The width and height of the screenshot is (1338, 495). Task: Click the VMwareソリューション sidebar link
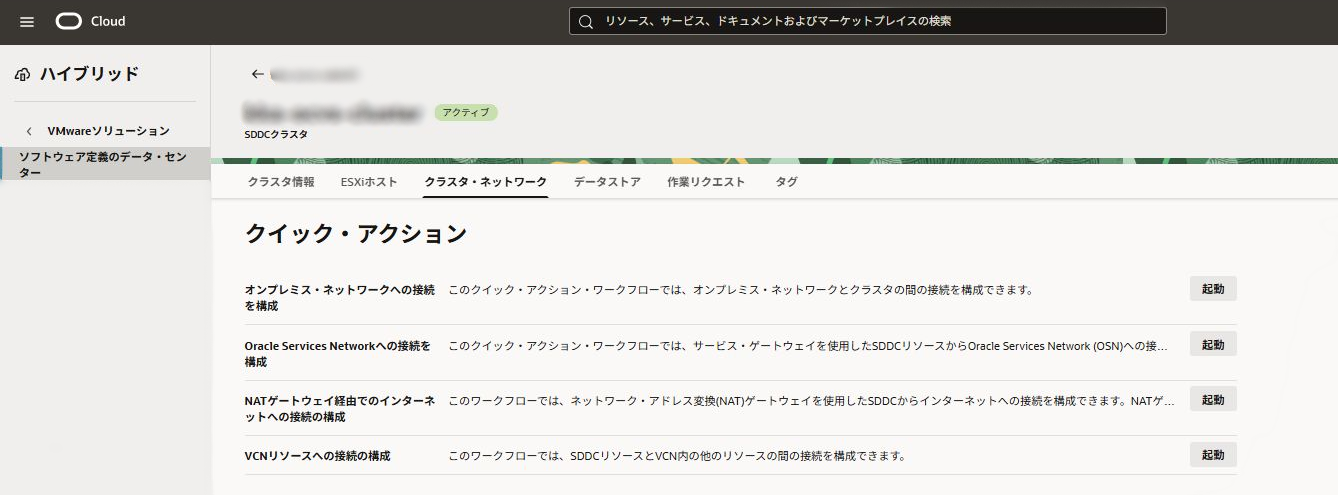click(108, 131)
